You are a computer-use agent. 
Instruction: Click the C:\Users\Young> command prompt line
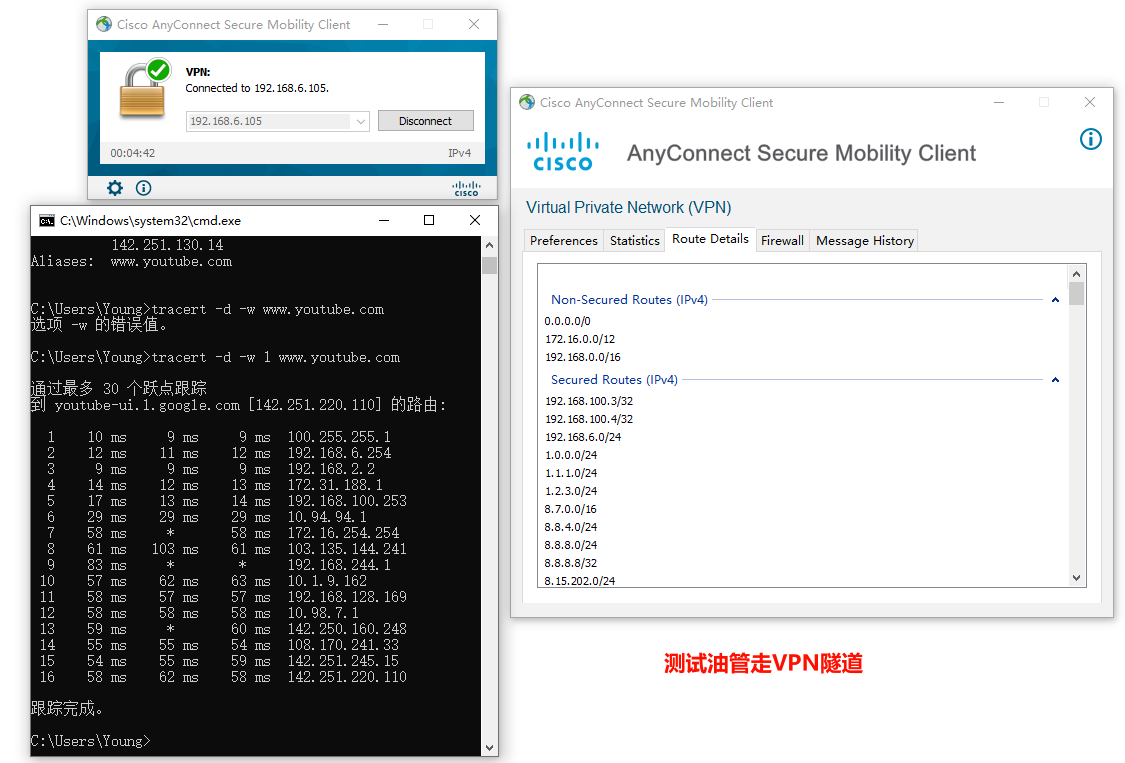coord(91,740)
